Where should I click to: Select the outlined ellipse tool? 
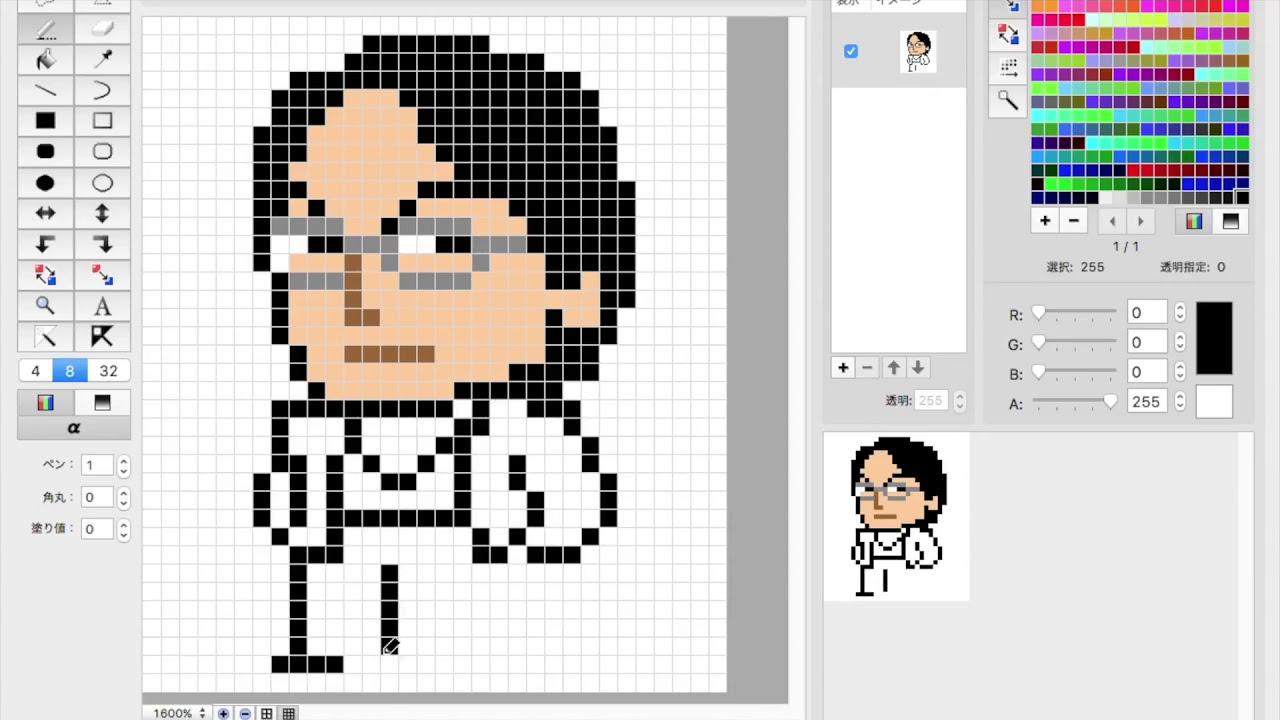tap(102, 183)
